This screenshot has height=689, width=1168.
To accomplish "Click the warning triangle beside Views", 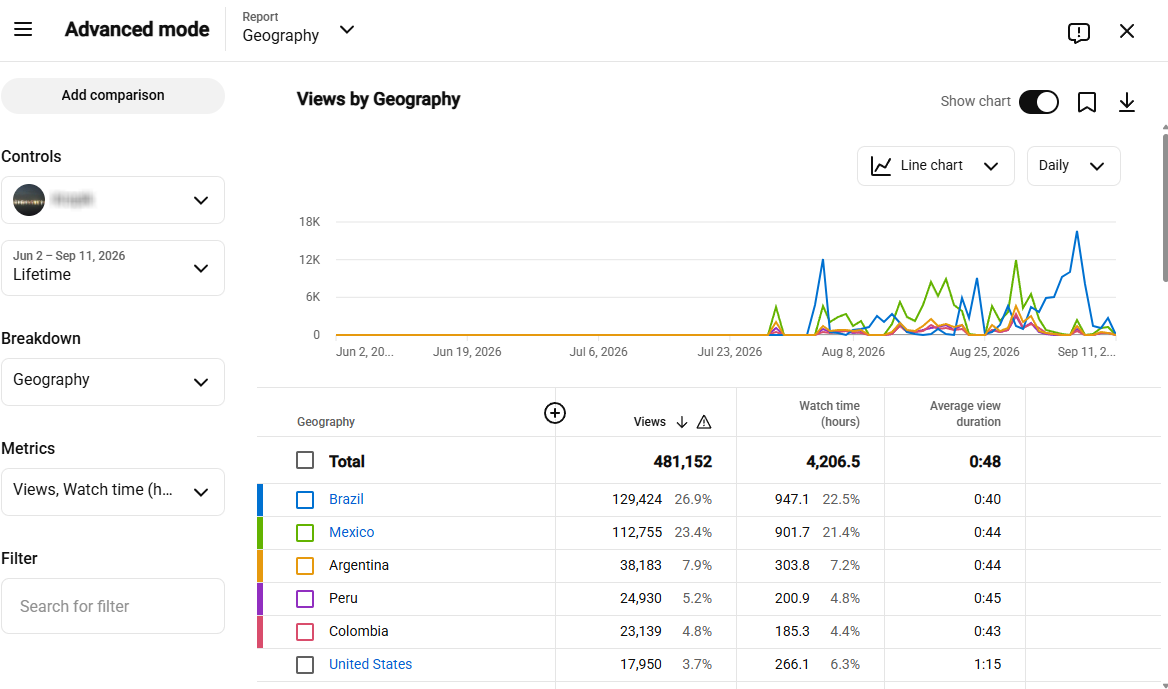I will tap(704, 422).
